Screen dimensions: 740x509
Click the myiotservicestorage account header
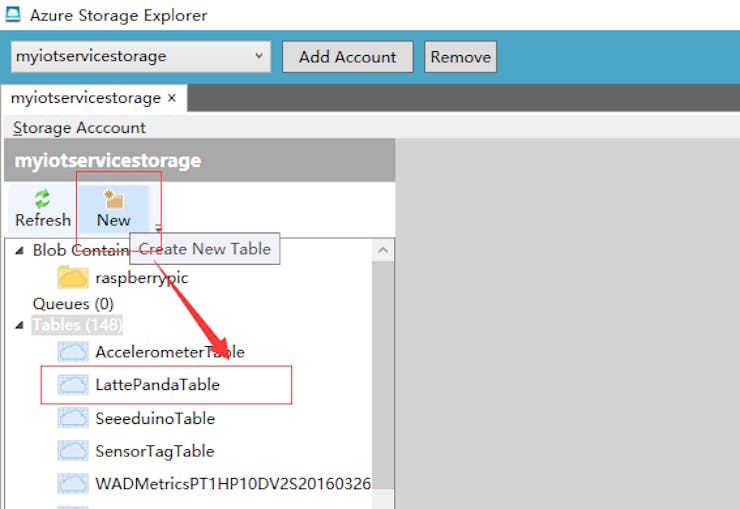tap(200, 160)
